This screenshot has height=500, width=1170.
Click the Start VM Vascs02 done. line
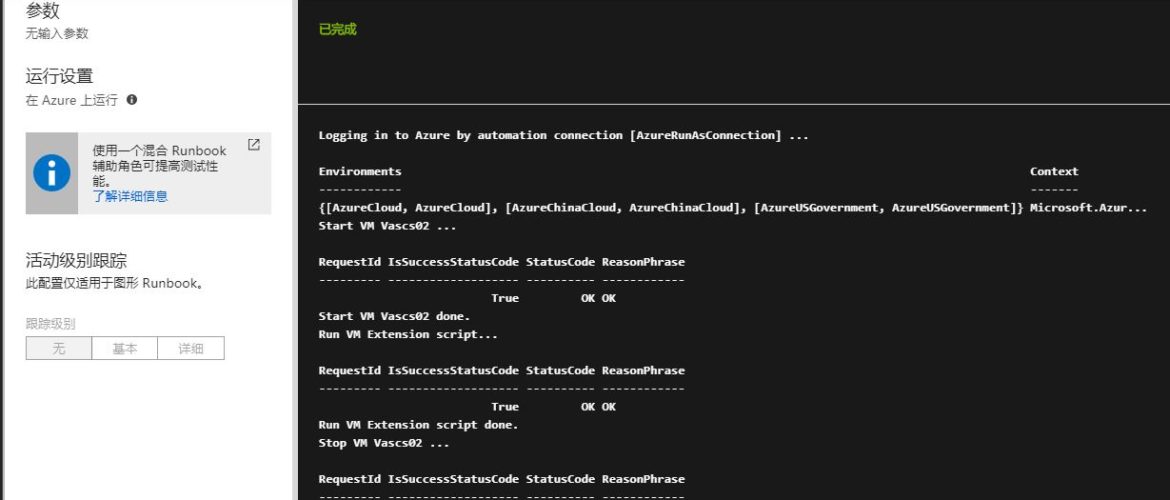pos(394,316)
